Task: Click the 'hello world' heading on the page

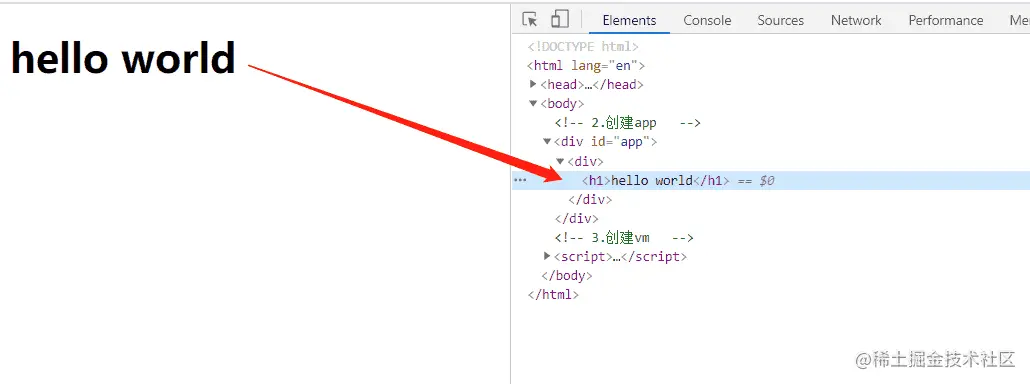Action: pyautogui.click(x=123, y=58)
